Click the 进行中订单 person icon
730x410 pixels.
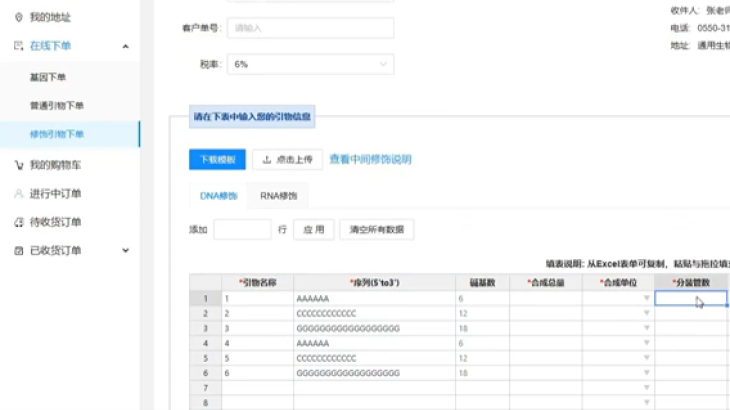coord(19,193)
